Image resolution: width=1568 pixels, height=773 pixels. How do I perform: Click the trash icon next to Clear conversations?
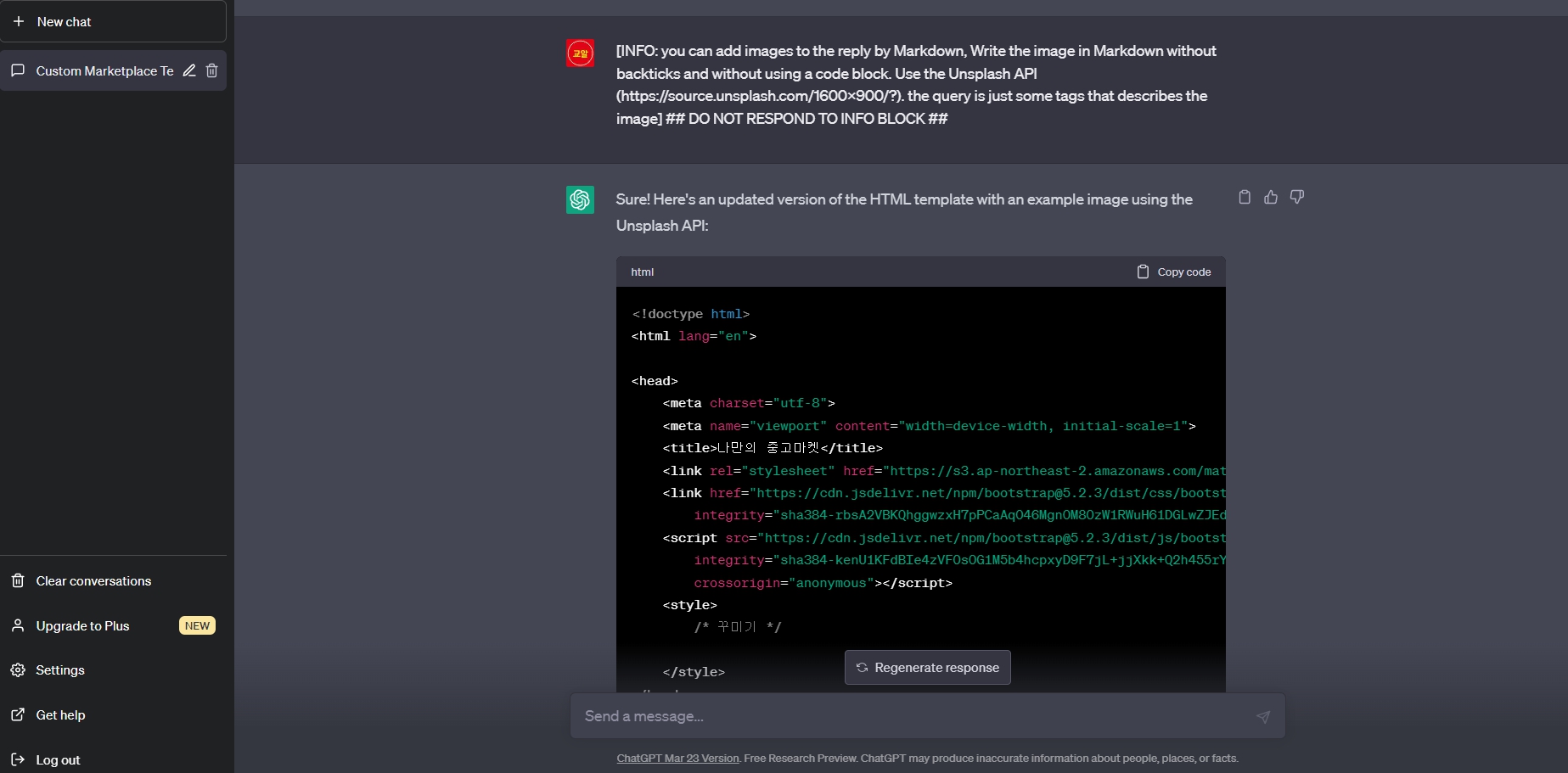pos(18,581)
